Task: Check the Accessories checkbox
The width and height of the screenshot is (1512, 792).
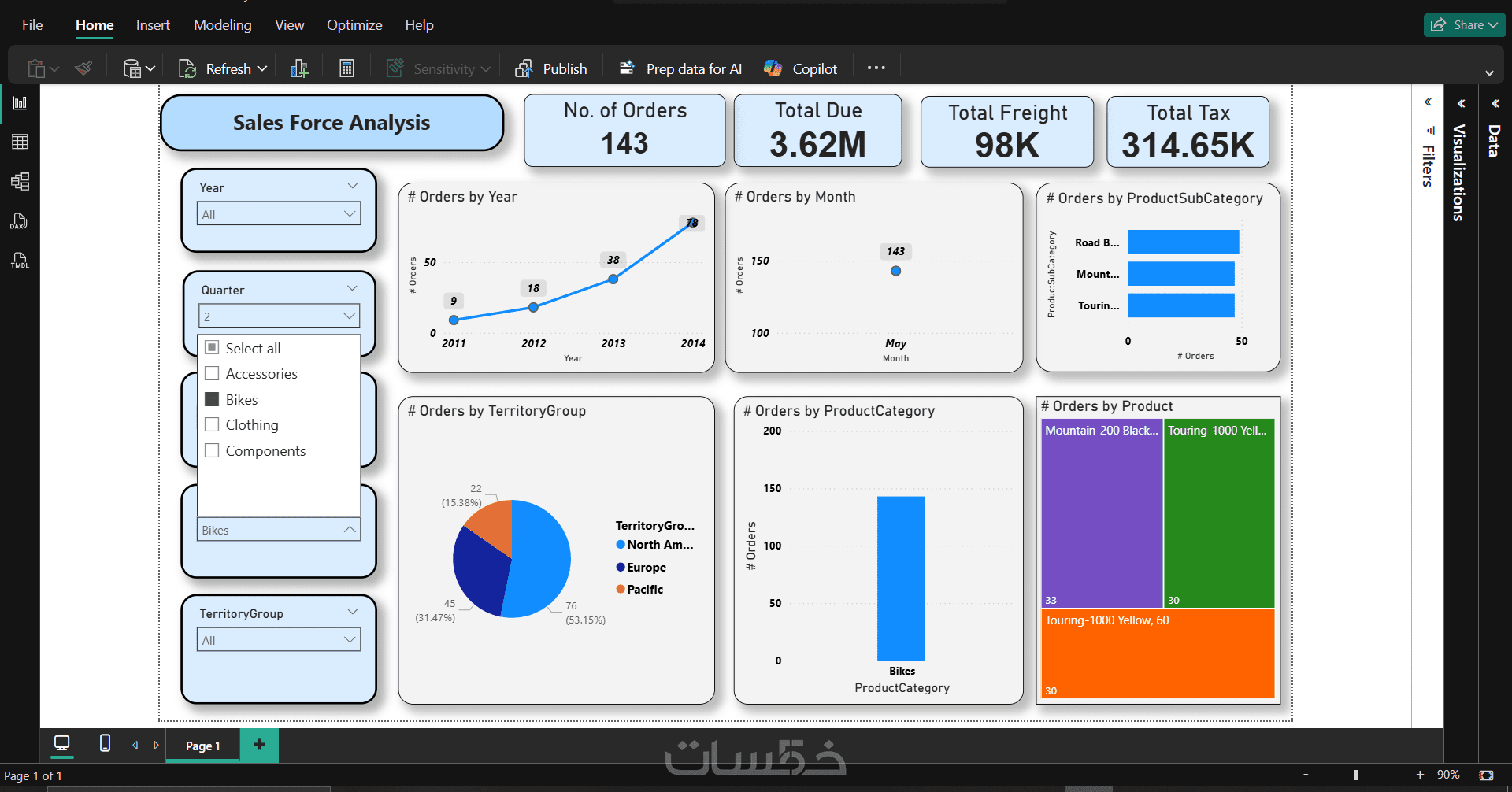Action: [x=212, y=373]
